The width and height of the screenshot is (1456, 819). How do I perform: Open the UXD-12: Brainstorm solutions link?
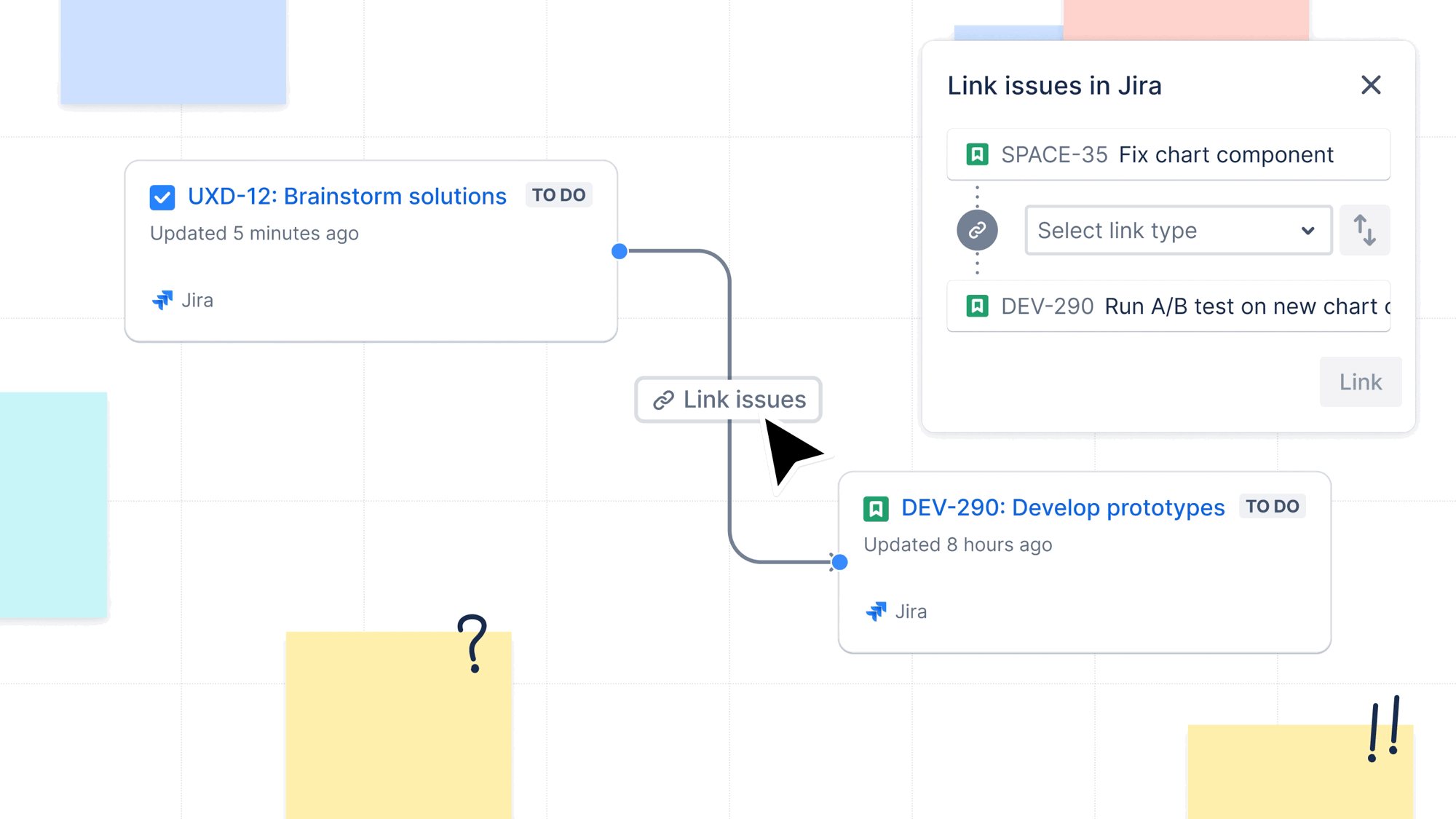click(347, 196)
